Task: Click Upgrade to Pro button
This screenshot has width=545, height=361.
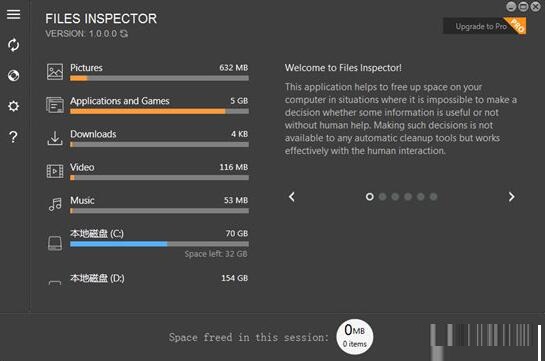Action: (485, 26)
